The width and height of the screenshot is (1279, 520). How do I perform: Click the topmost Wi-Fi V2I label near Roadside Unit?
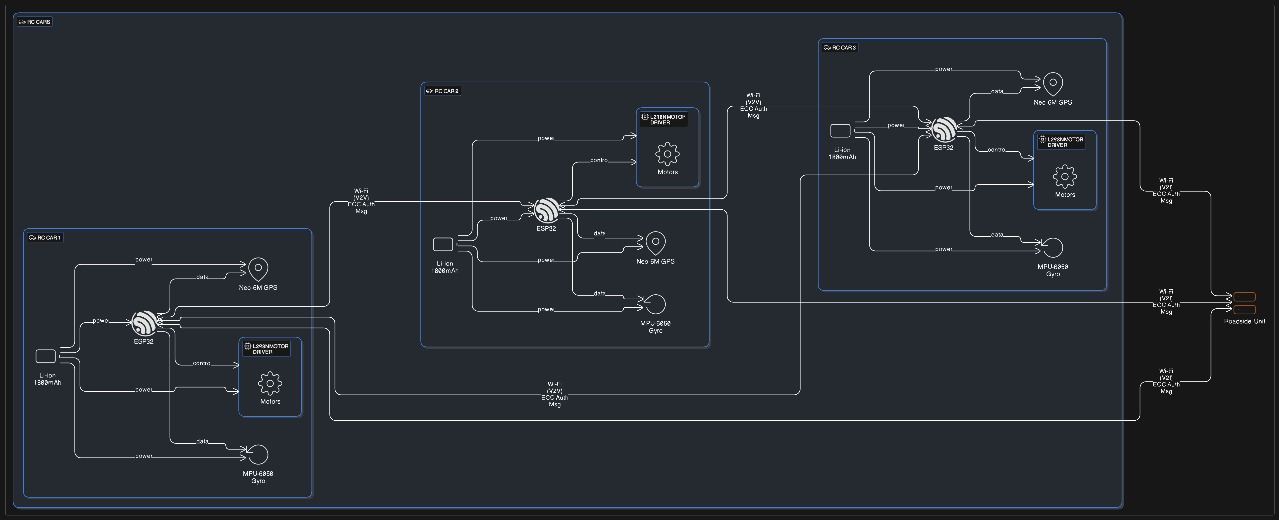(1166, 190)
